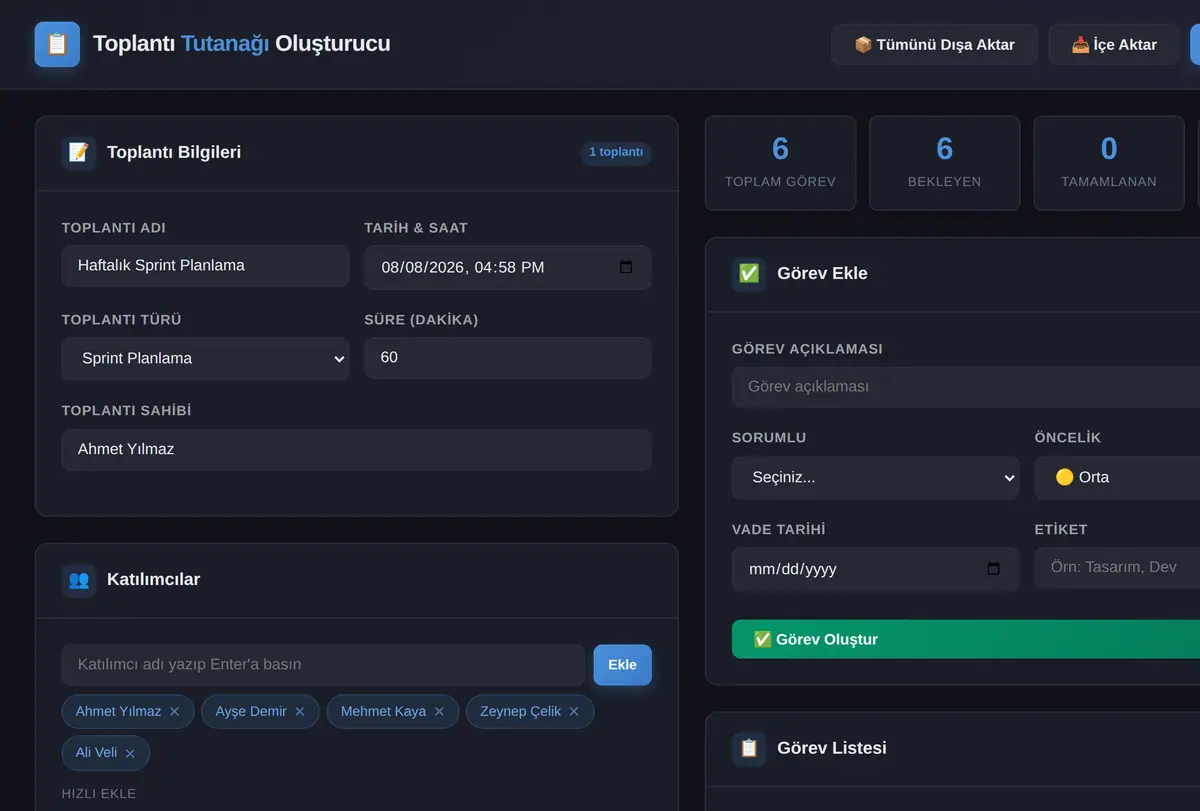Image resolution: width=1200 pixels, height=811 pixels.
Task: Click the Hızlı Ekle label
Action: (x=99, y=794)
